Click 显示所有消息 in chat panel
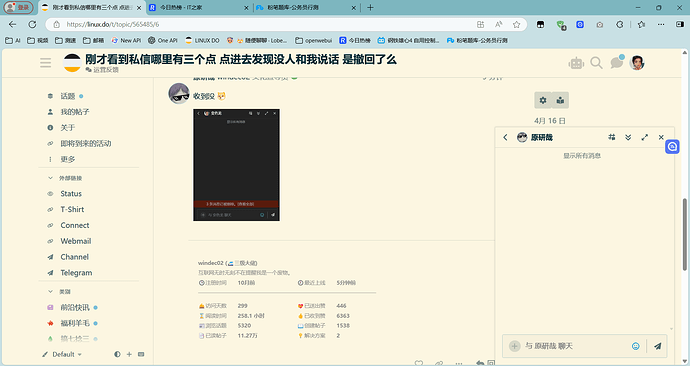 [582, 156]
